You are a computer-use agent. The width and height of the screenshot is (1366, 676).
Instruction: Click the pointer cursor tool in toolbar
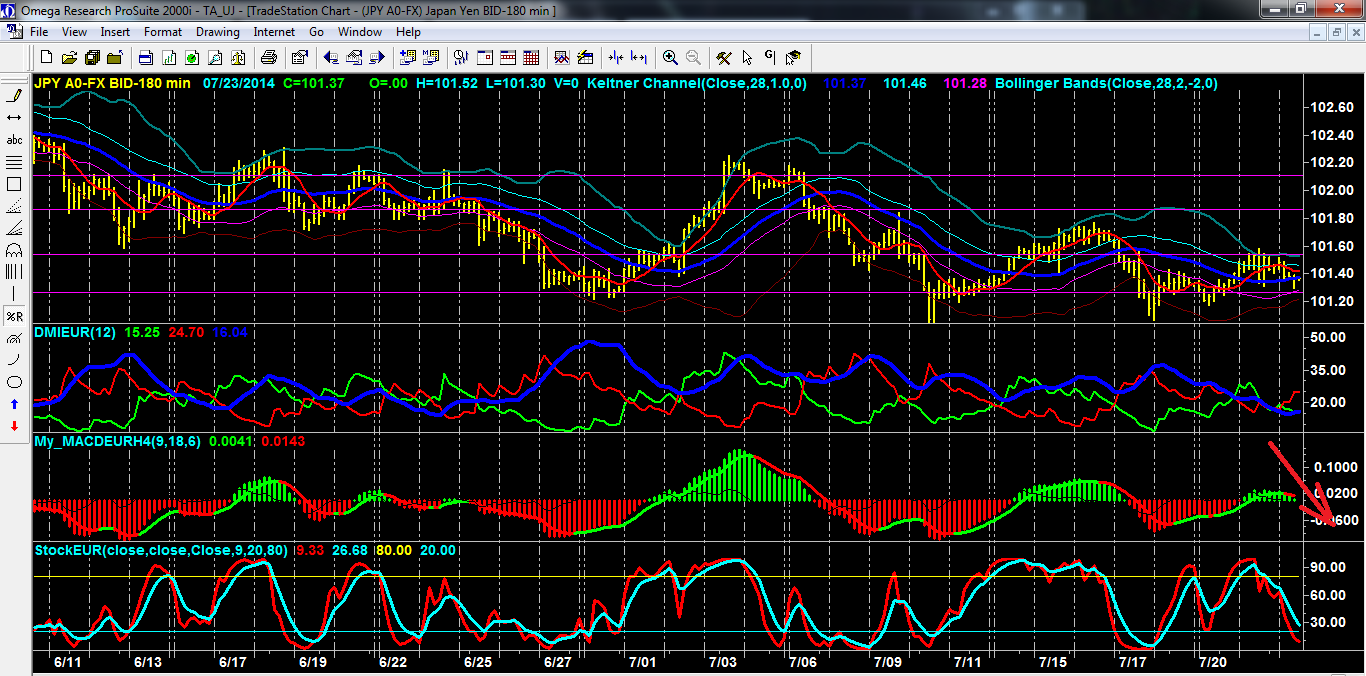(746, 57)
